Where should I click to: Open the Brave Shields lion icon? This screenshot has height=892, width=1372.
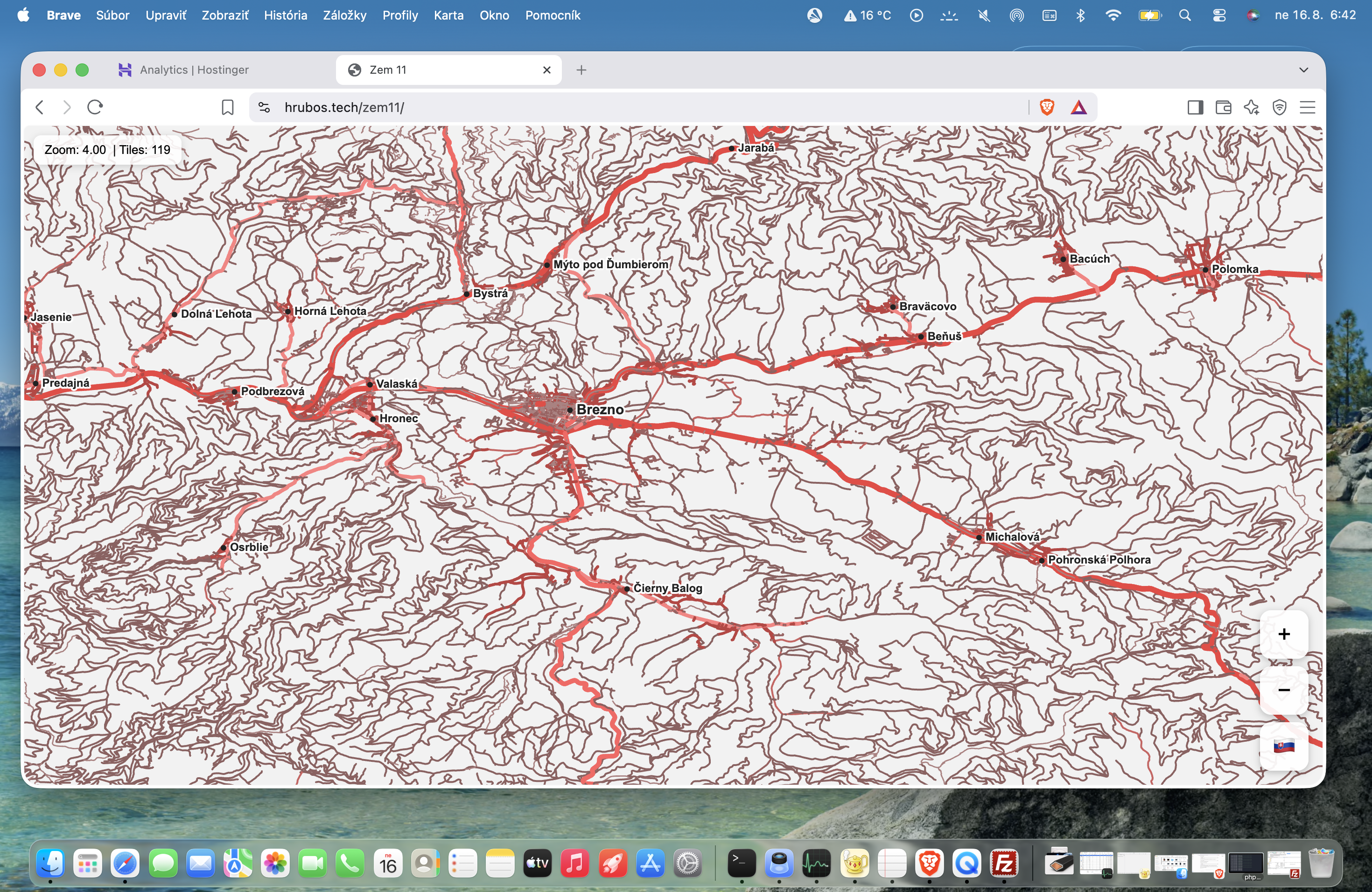click(1047, 107)
